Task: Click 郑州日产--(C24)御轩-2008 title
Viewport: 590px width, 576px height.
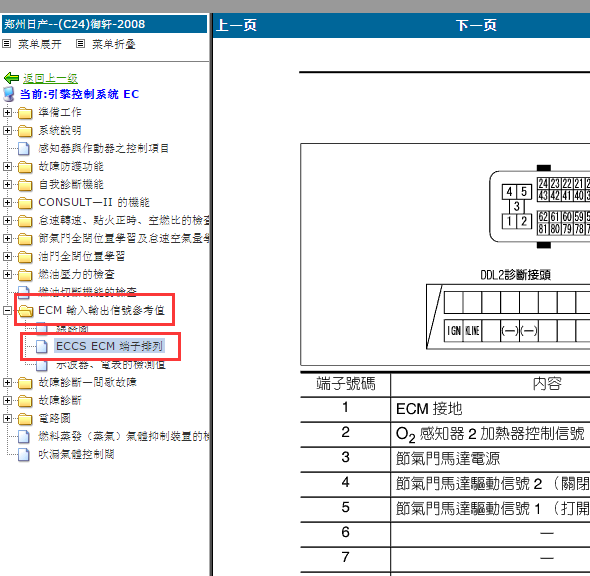Action: click(x=75, y=24)
